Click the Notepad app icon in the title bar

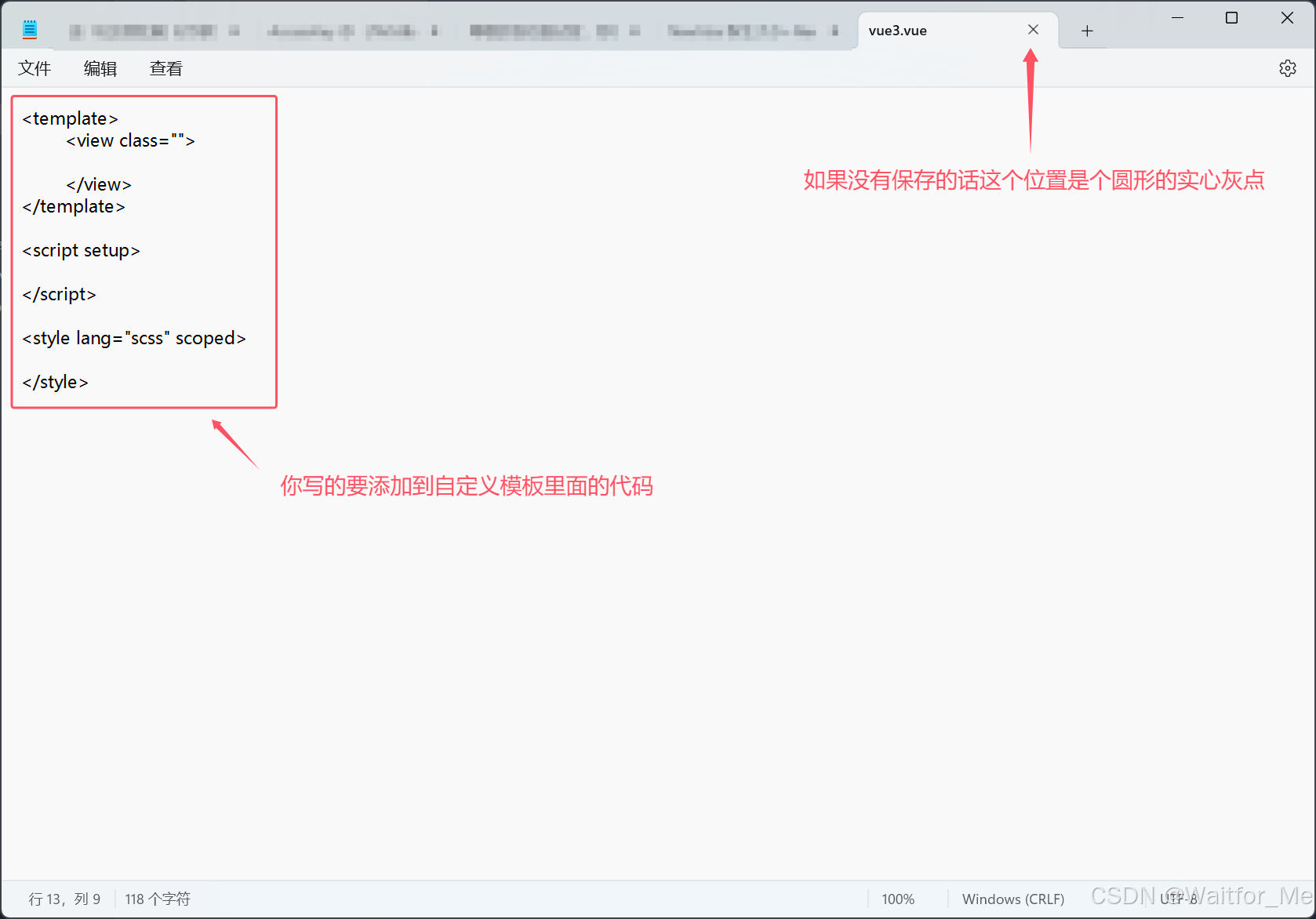pos(30,30)
